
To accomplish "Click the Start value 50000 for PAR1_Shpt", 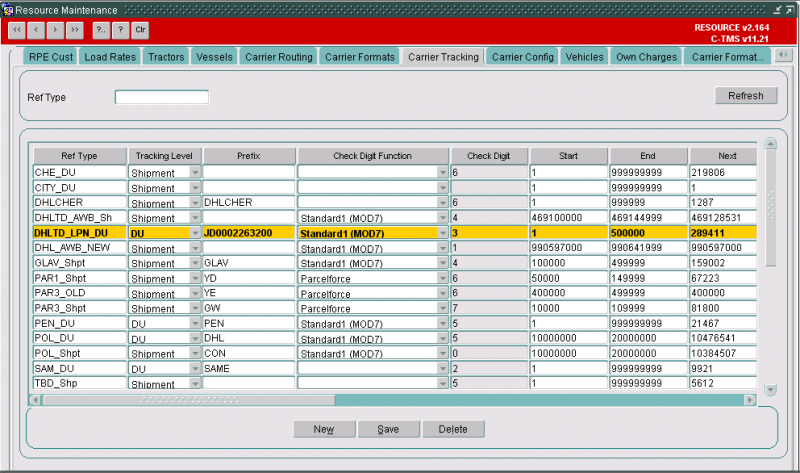I will click(569, 278).
